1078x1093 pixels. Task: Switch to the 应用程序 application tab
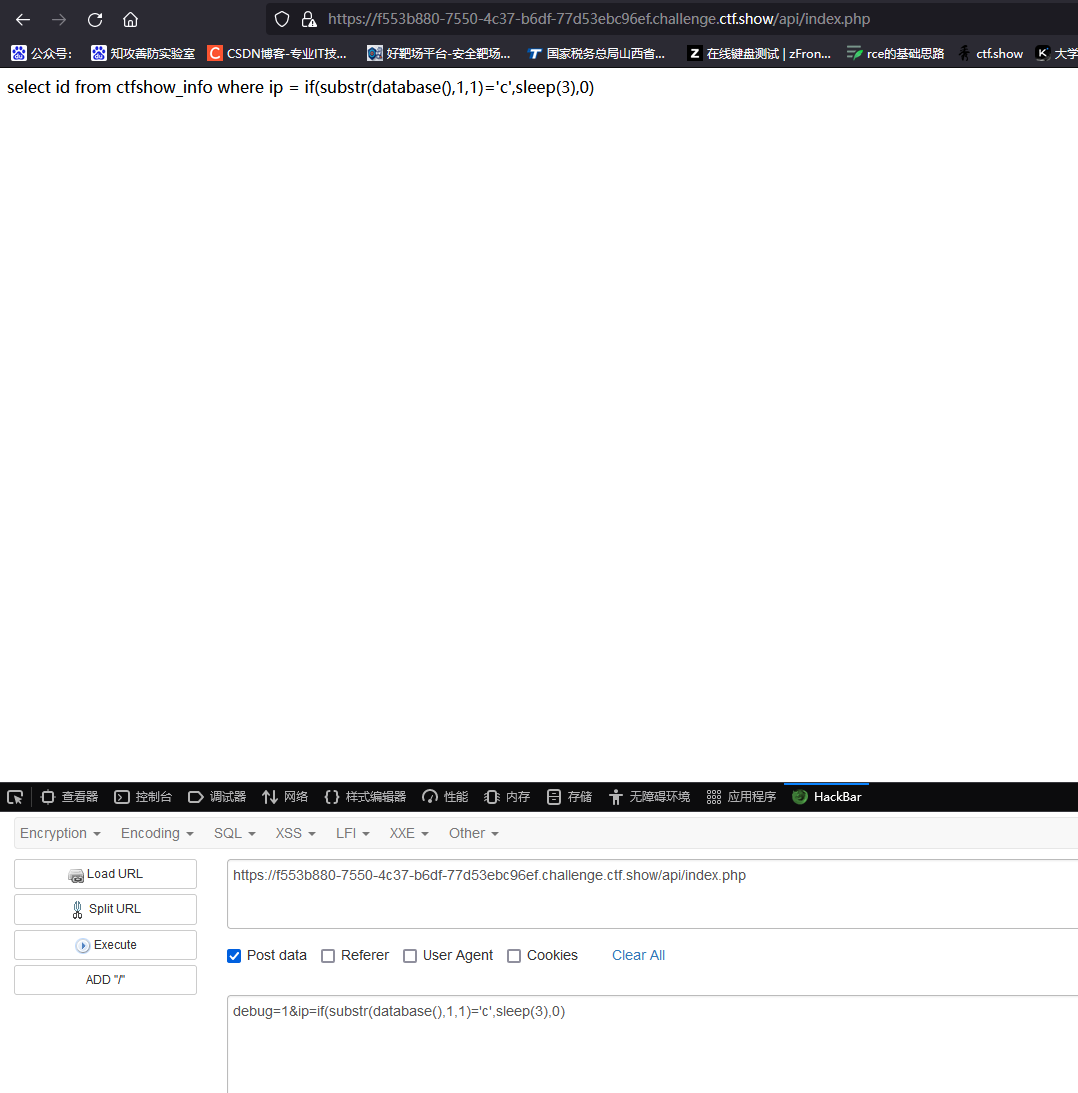point(741,797)
